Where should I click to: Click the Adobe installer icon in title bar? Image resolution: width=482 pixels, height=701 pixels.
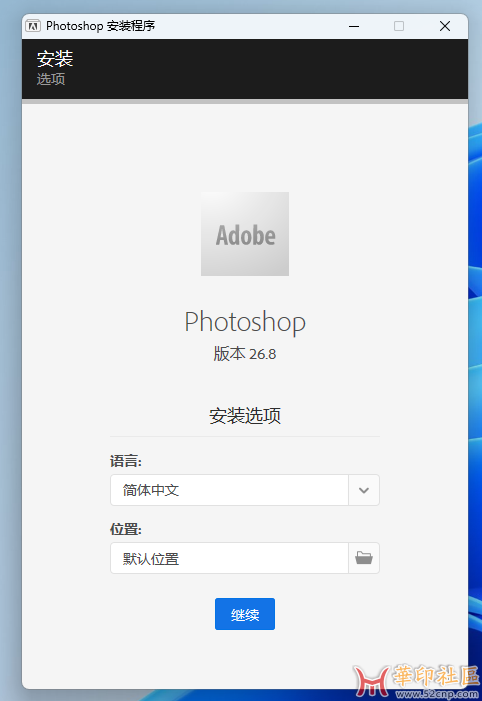click(33, 26)
